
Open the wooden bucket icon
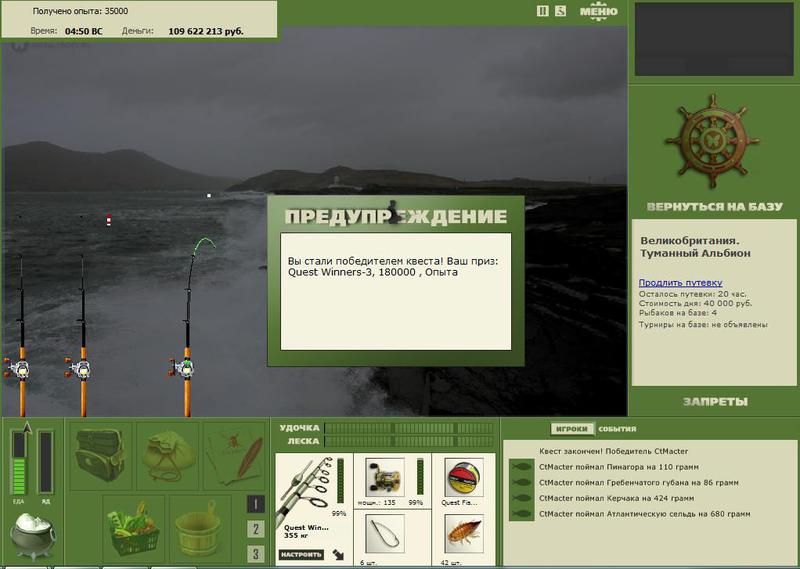(x=199, y=528)
